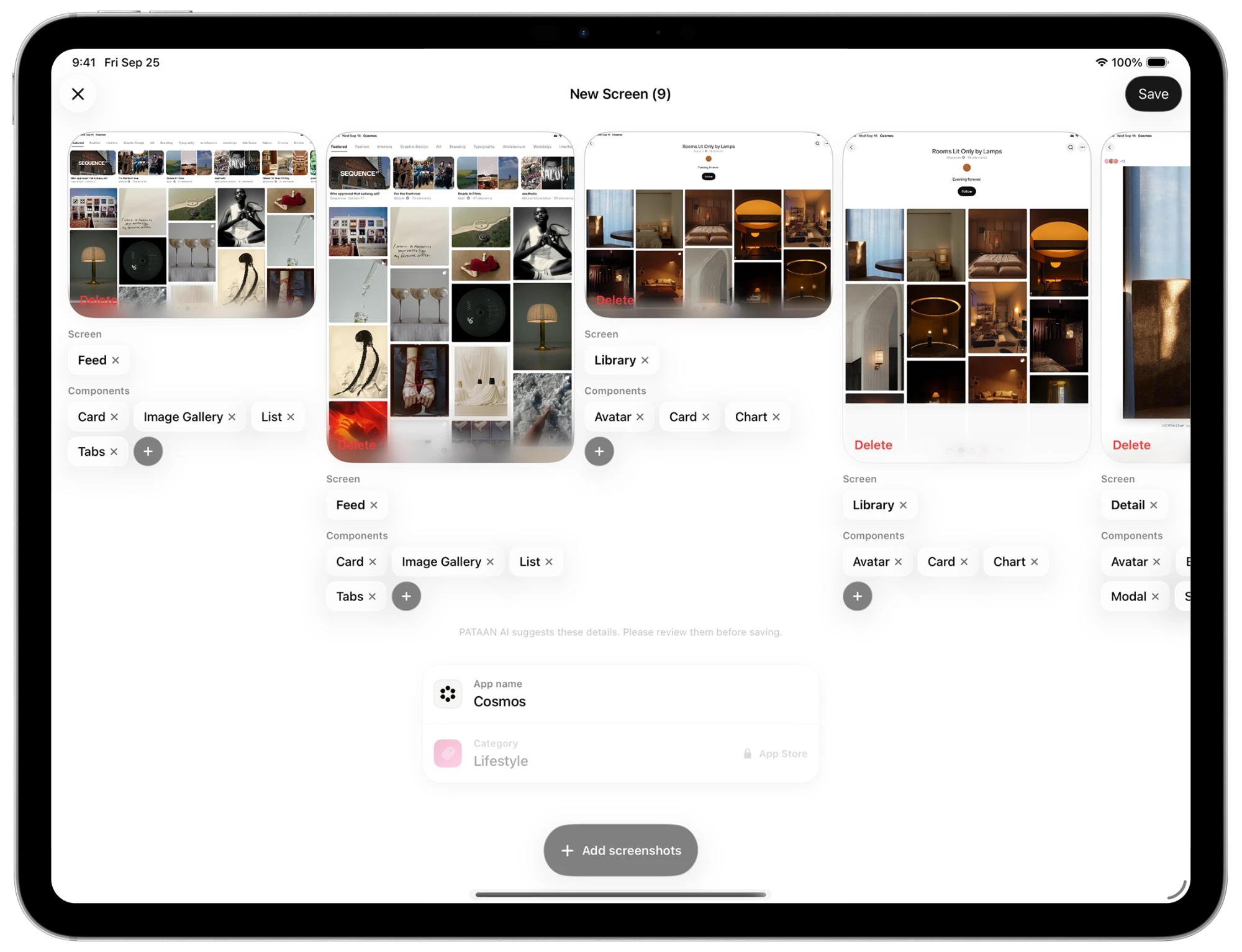Select the locked Lifestyle category row
The width and height of the screenshot is (1242, 952).
click(x=620, y=753)
